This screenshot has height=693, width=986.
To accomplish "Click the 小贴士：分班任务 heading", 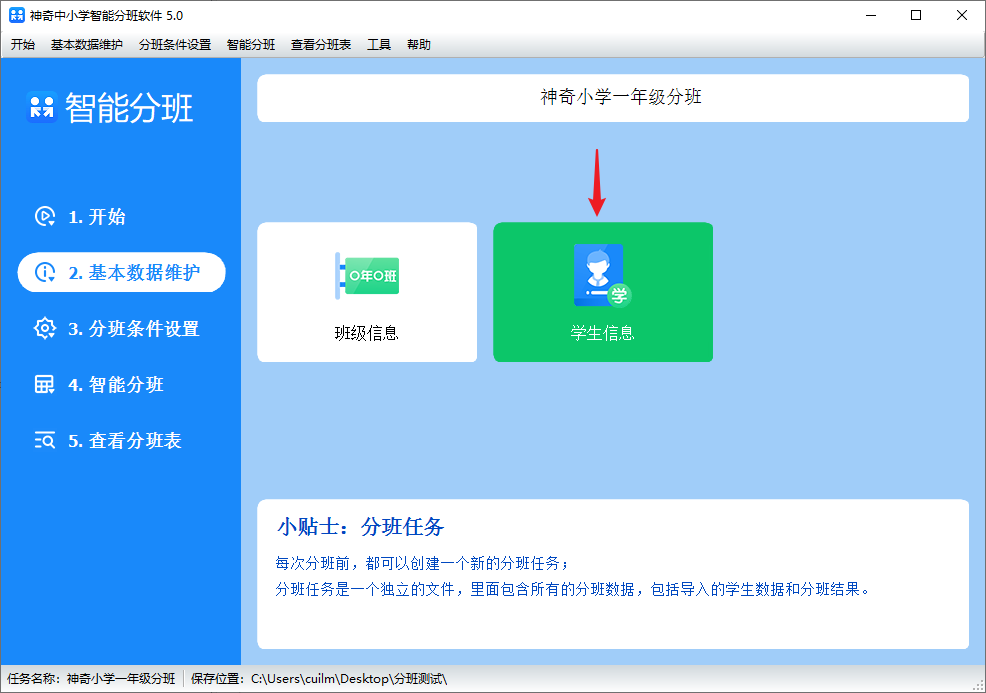I will 360,526.
